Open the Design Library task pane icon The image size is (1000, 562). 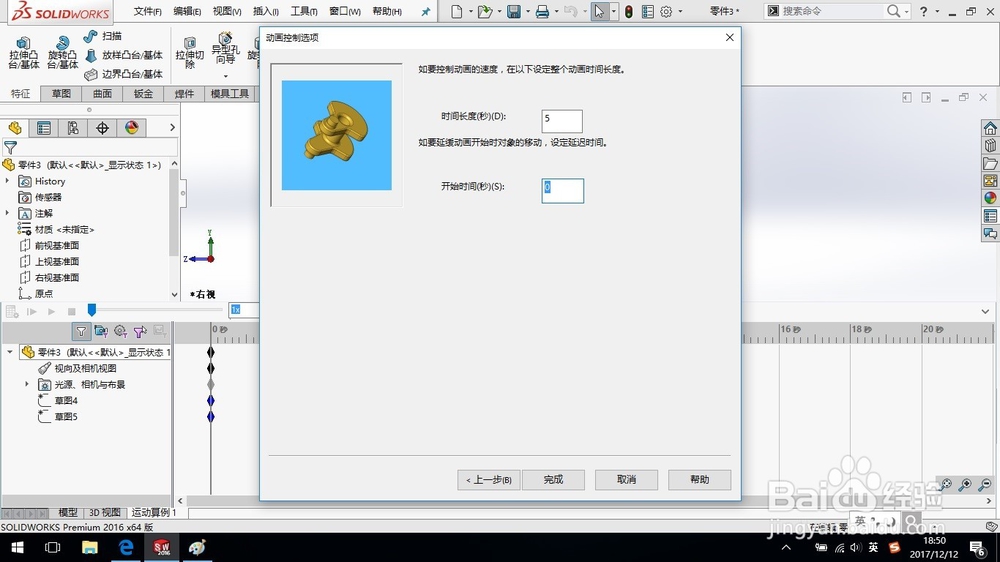point(990,145)
